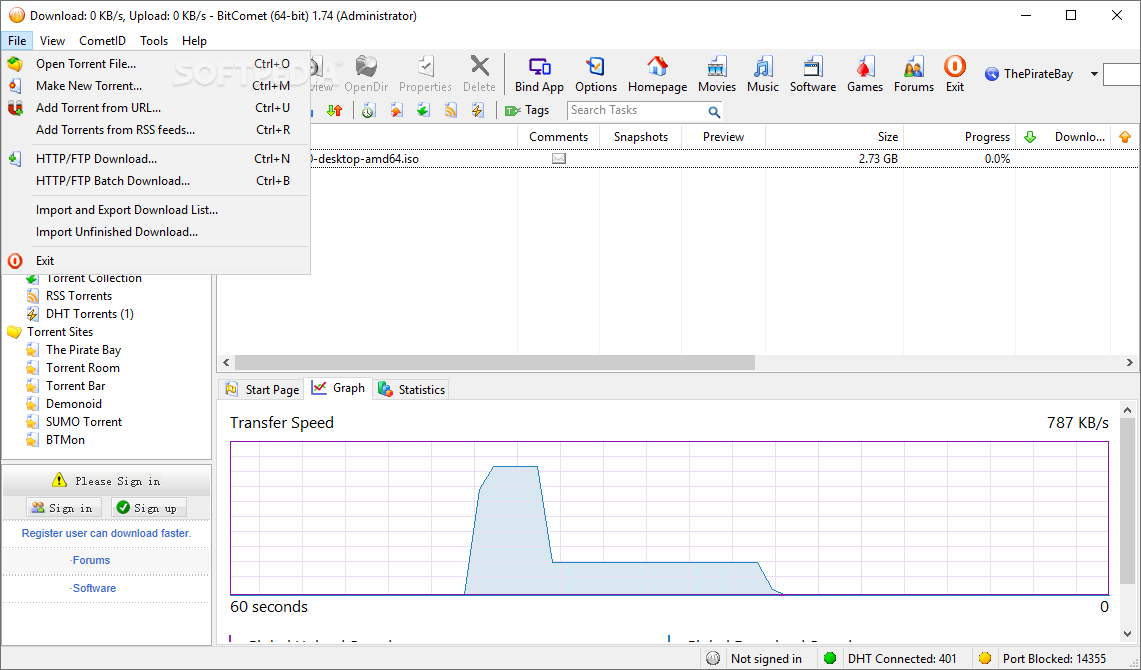This screenshot has width=1141, height=670.
Task: Switch to the Start Page tab
Action: [263, 389]
